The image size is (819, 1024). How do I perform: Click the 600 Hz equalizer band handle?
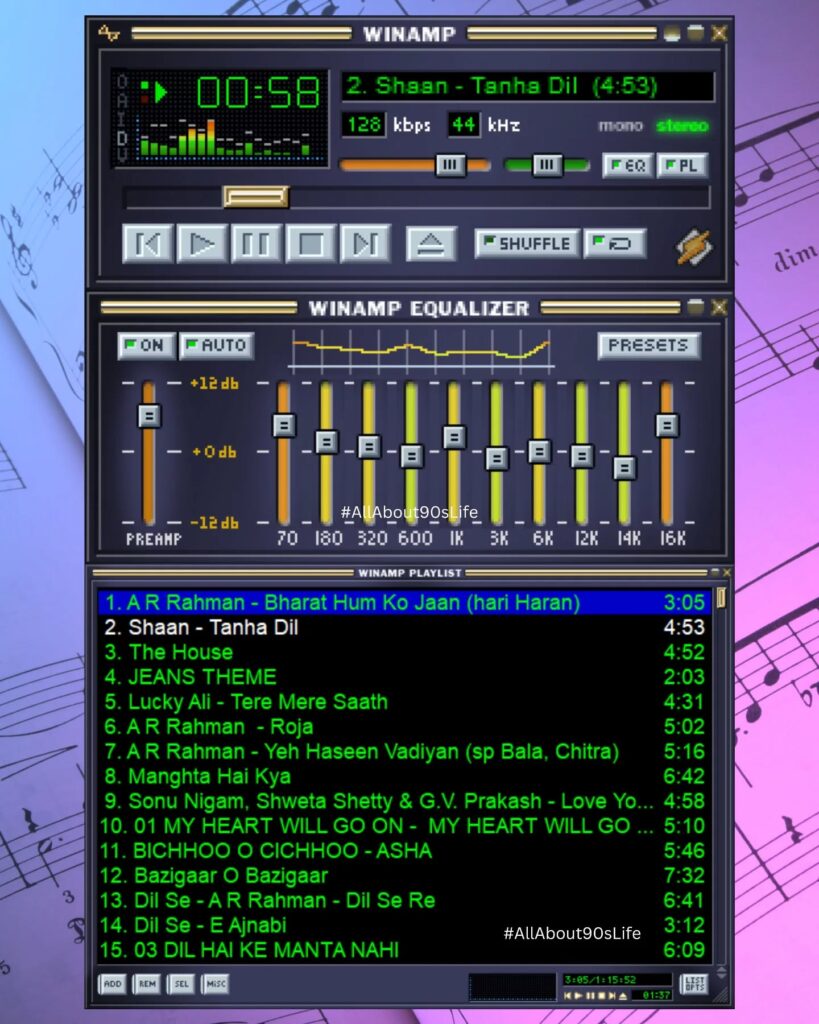click(411, 456)
